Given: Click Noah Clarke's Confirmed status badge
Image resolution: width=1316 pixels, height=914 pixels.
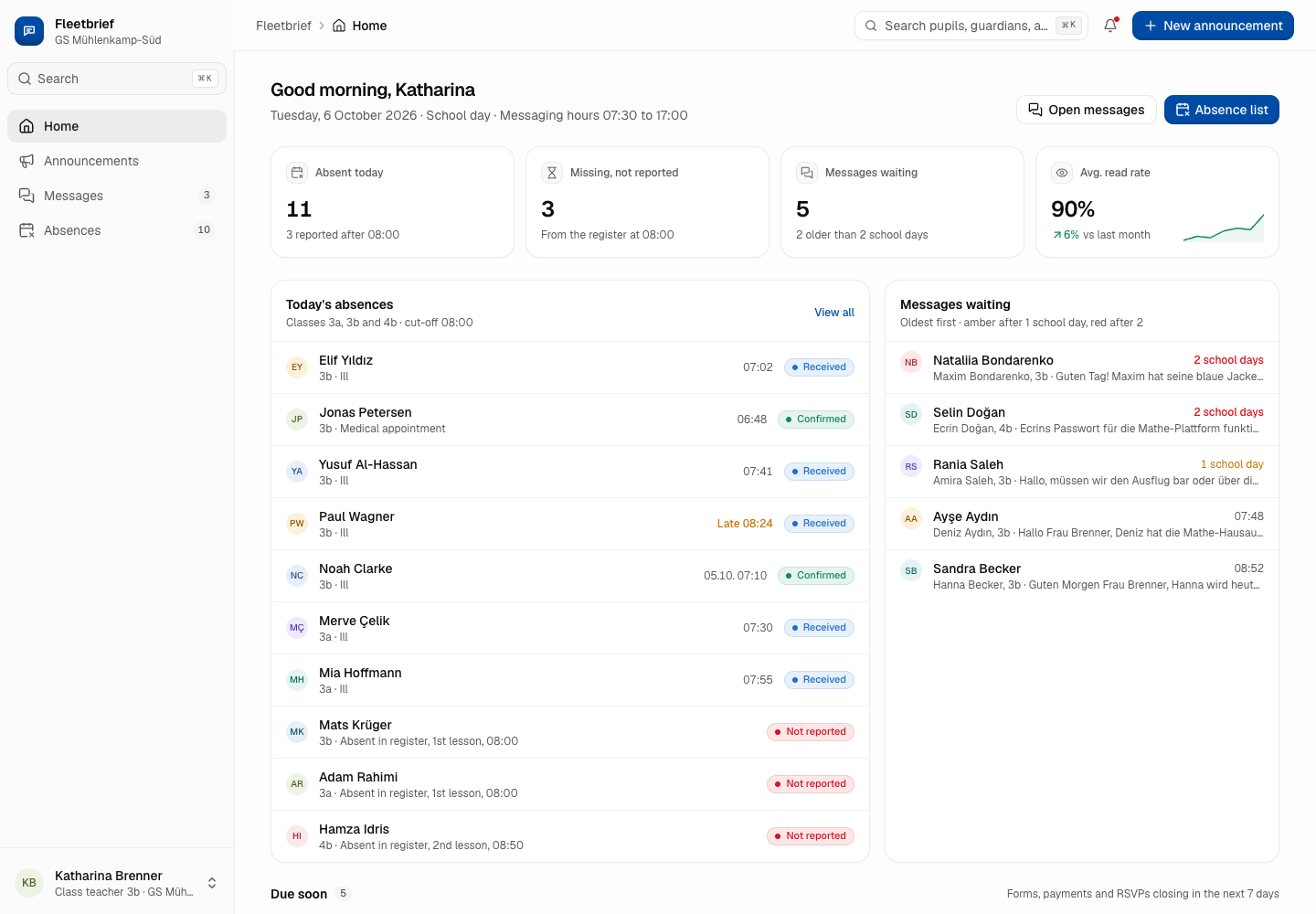Looking at the screenshot, I should [x=816, y=576].
